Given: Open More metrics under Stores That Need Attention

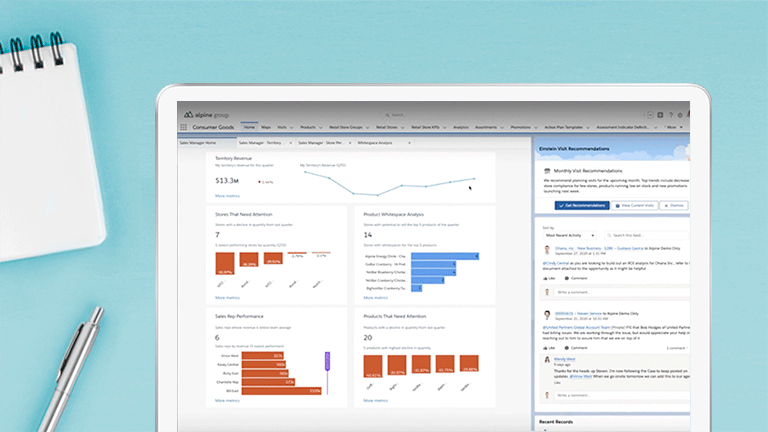Looking at the screenshot, I should click(x=227, y=298).
